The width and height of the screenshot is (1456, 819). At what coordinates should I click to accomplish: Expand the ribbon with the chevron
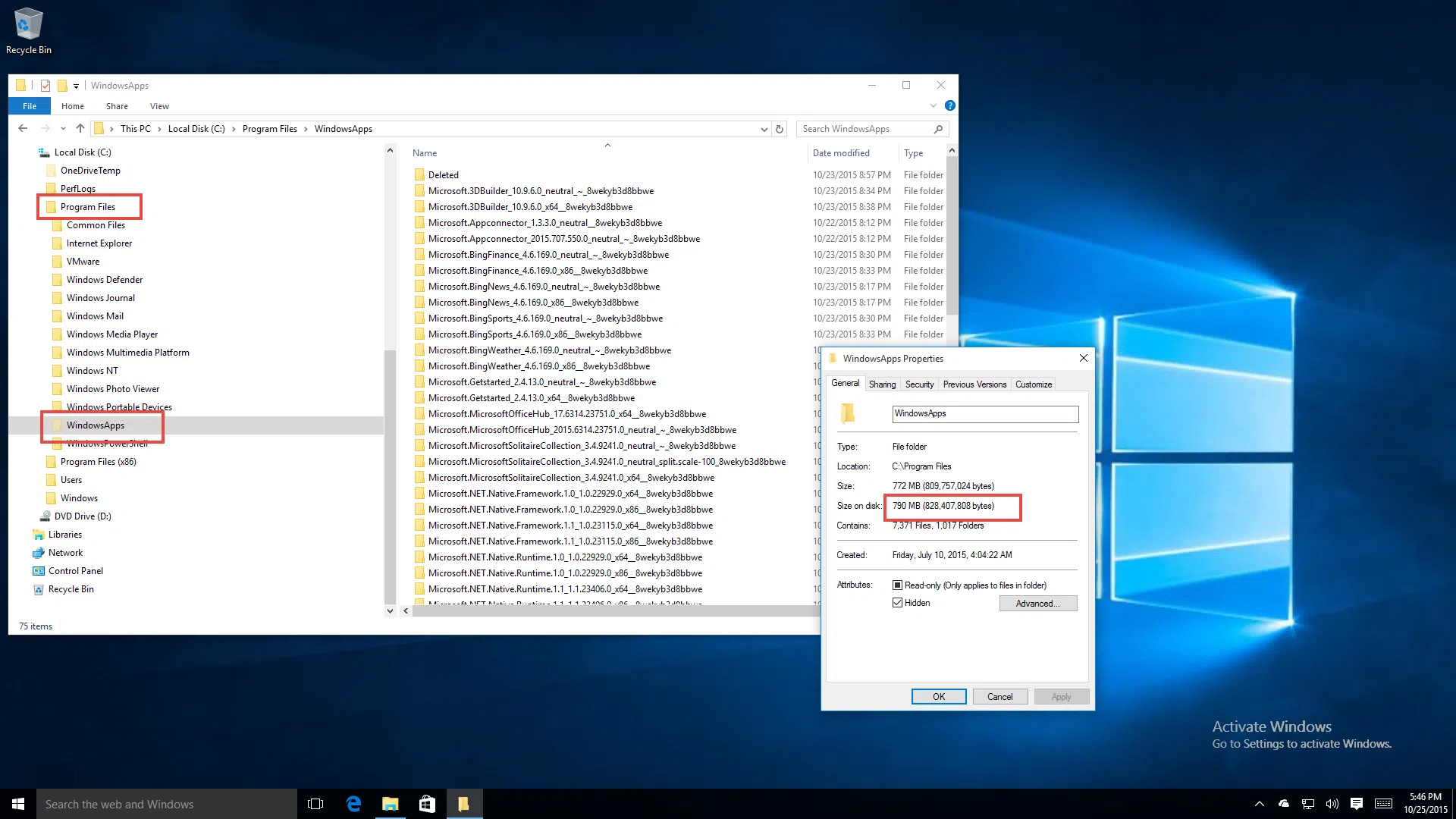[934, 106]
